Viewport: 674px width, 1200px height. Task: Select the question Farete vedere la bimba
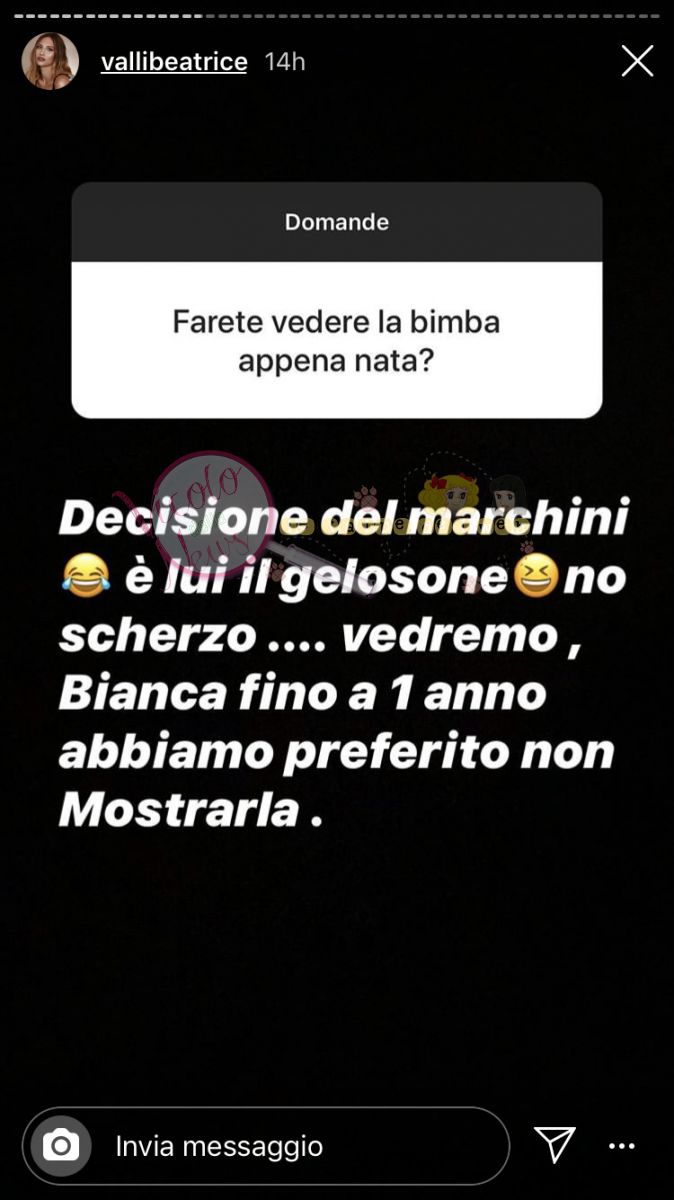[337, 340]
